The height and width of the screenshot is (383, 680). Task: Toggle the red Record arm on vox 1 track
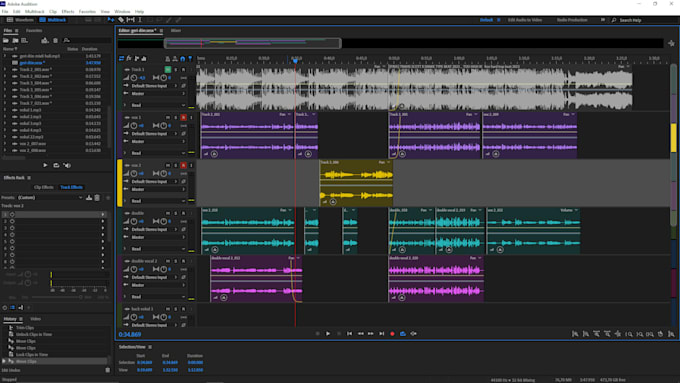pos(183,117)
